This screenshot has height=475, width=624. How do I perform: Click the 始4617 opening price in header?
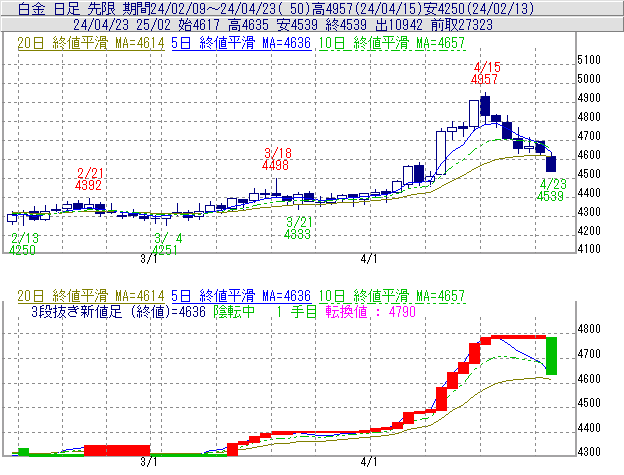pos(199,25)
